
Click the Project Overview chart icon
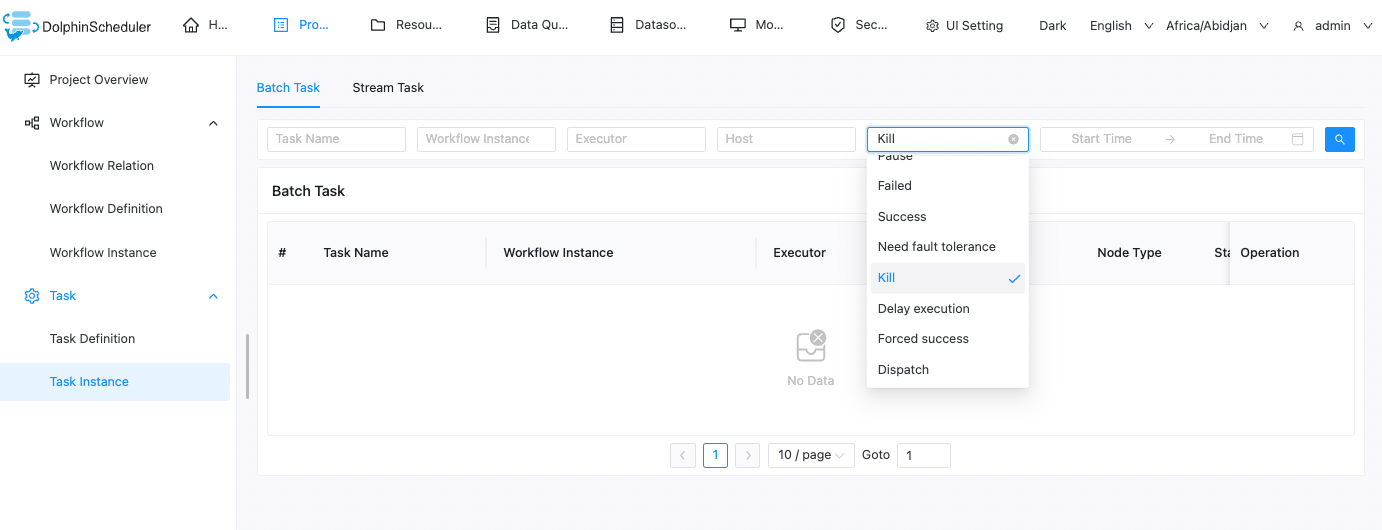coord(32,80)
